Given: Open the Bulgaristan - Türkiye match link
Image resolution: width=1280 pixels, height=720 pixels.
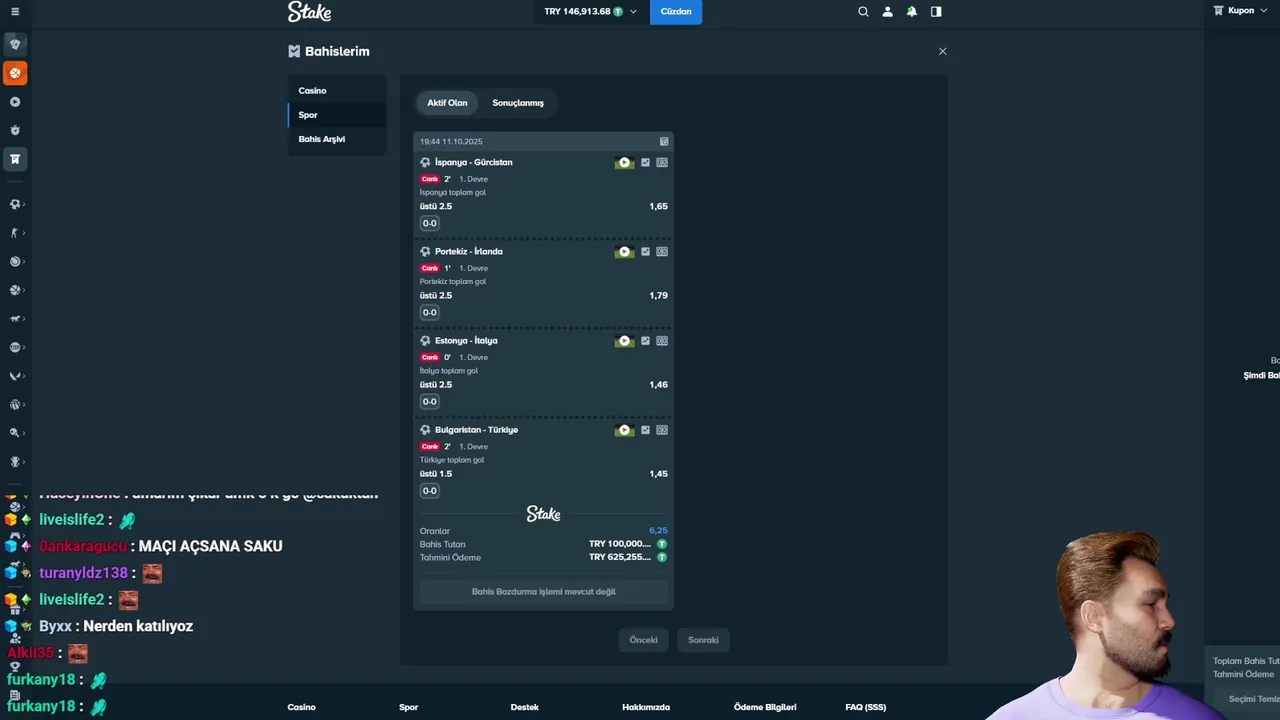Looking at the screenshot, I should click(476, 430).
